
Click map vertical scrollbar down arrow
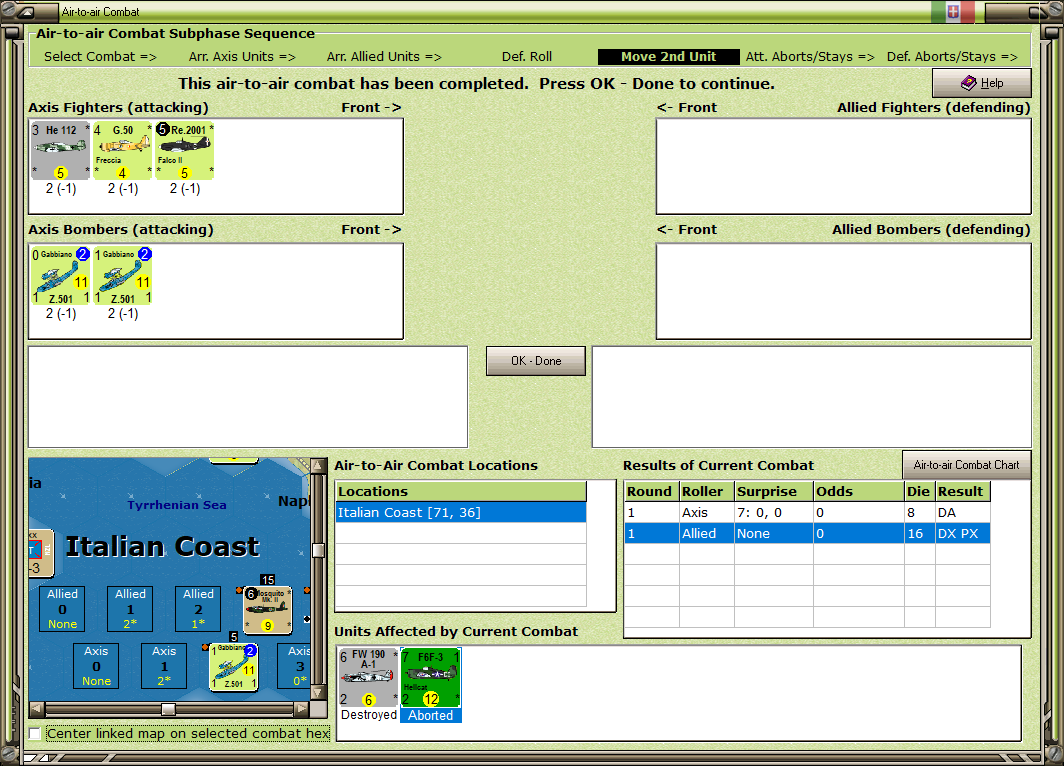318,693
